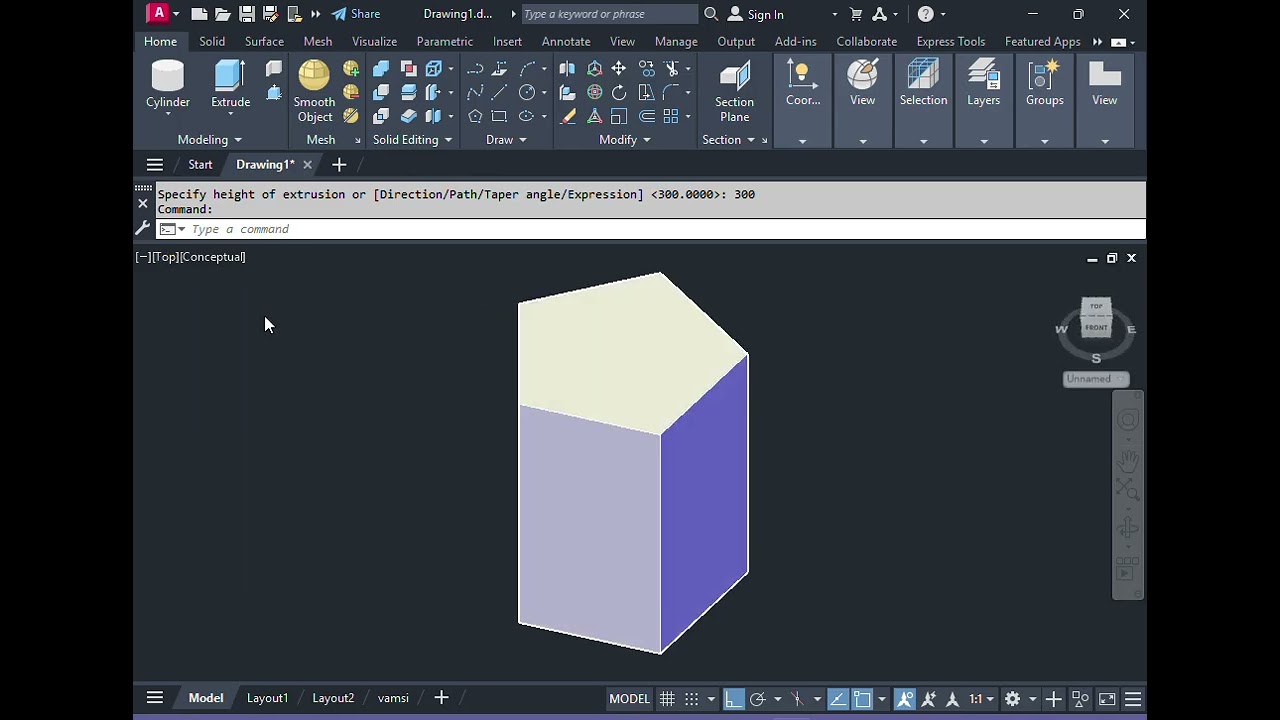Screen dimensions: 1280x720
Task: Pick the Erase tool
Action: [568, 117]
